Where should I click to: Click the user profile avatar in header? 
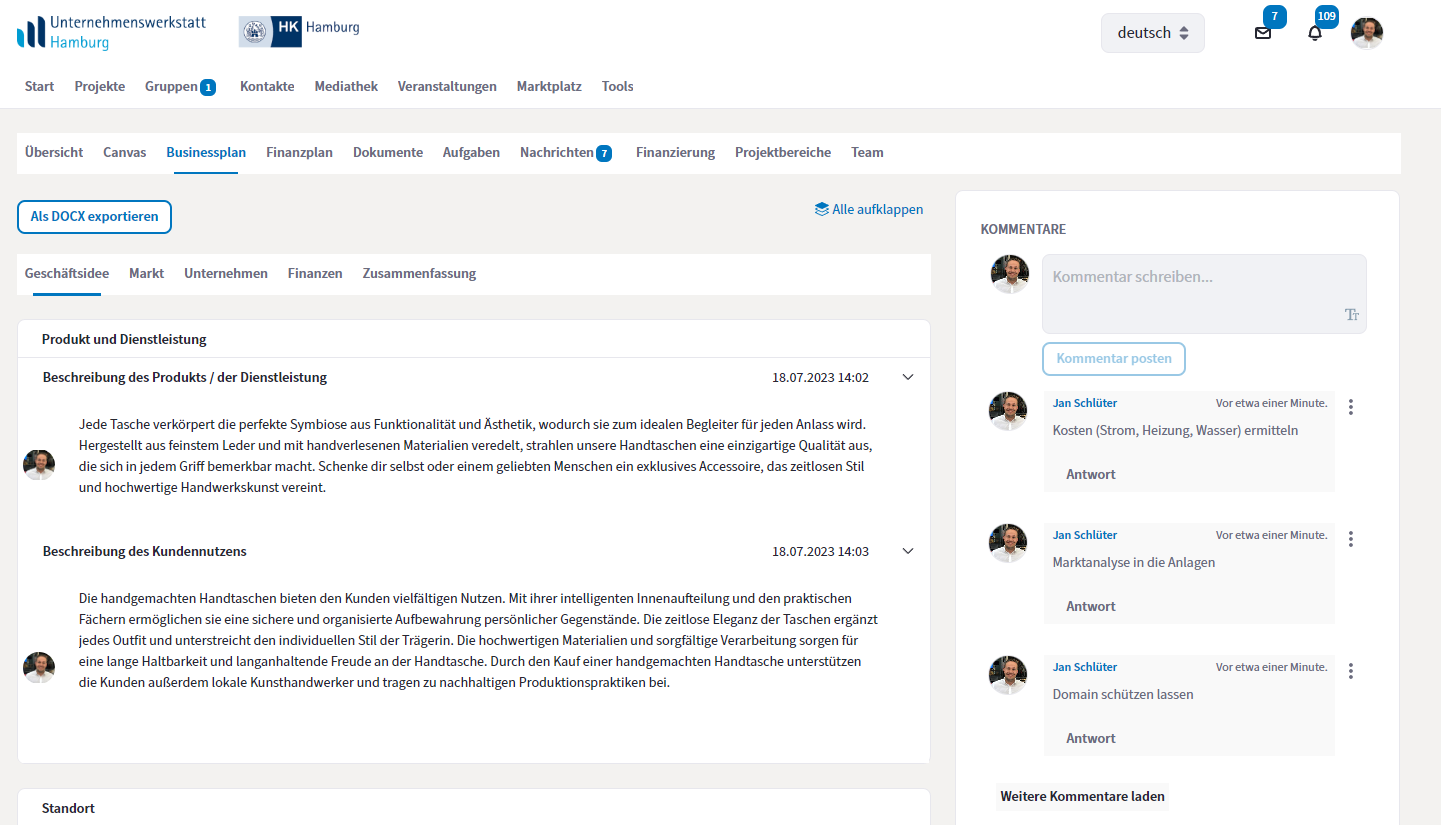point(1366,33)
